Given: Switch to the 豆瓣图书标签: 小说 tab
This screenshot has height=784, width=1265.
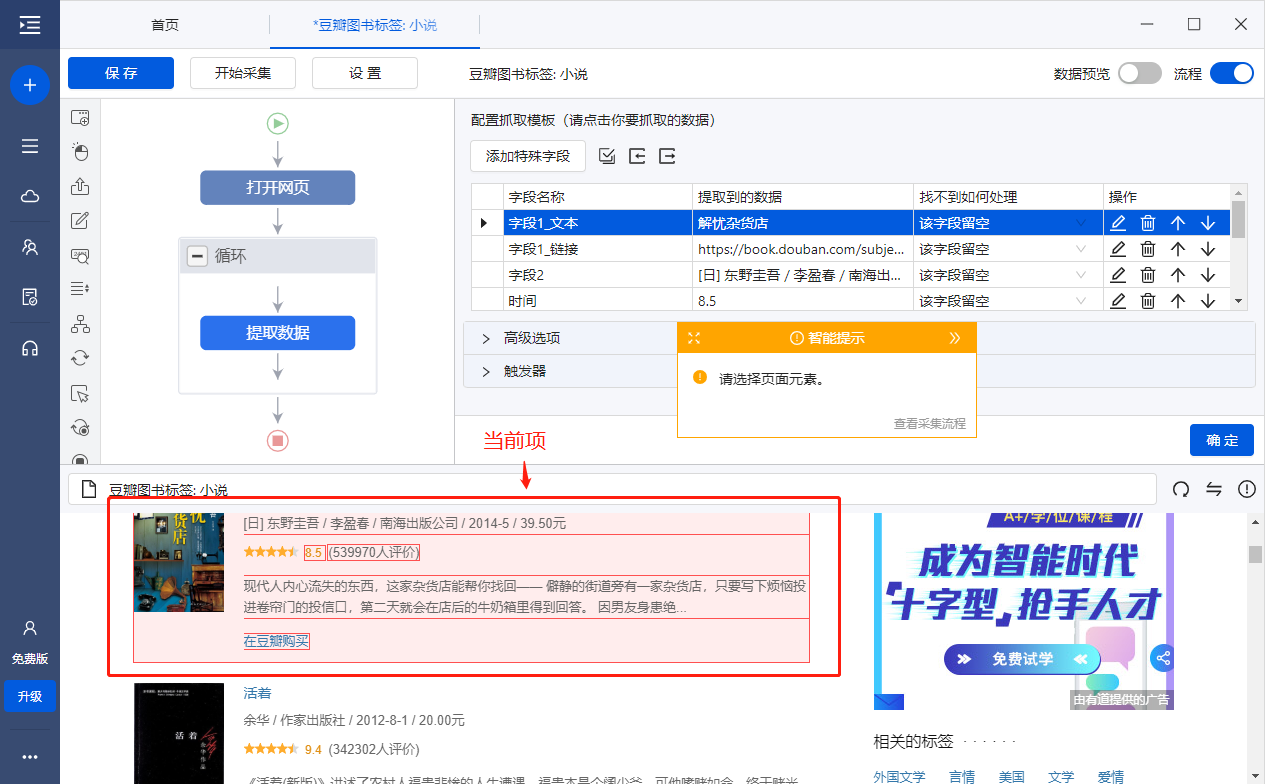Looking at the screenshot, I should (375, 25).
